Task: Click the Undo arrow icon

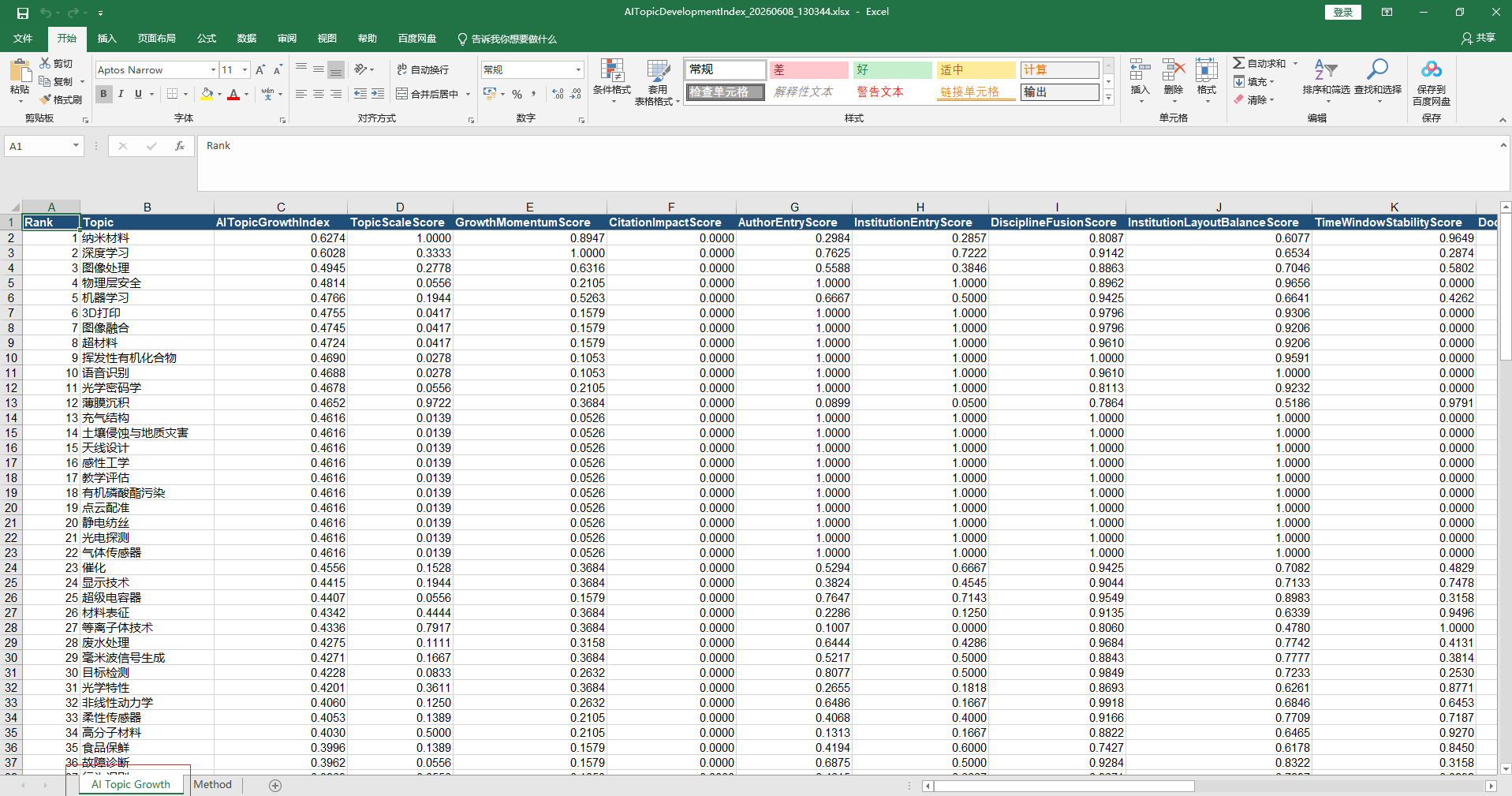Action: point(46,13)
